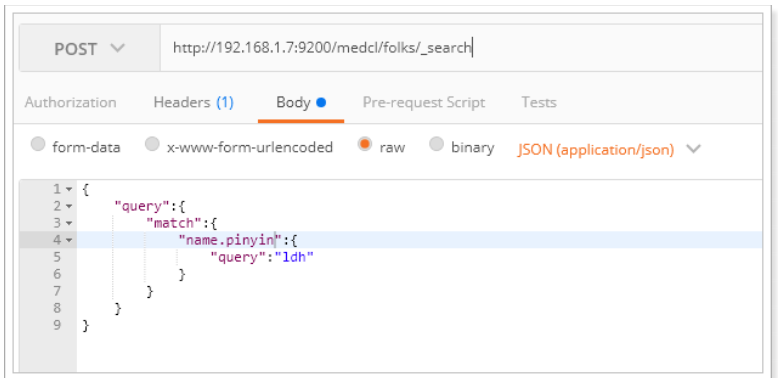Fold the "name.pinyin" block on line 4
This screenshot has width=783, height=378.
coord(69,240)
